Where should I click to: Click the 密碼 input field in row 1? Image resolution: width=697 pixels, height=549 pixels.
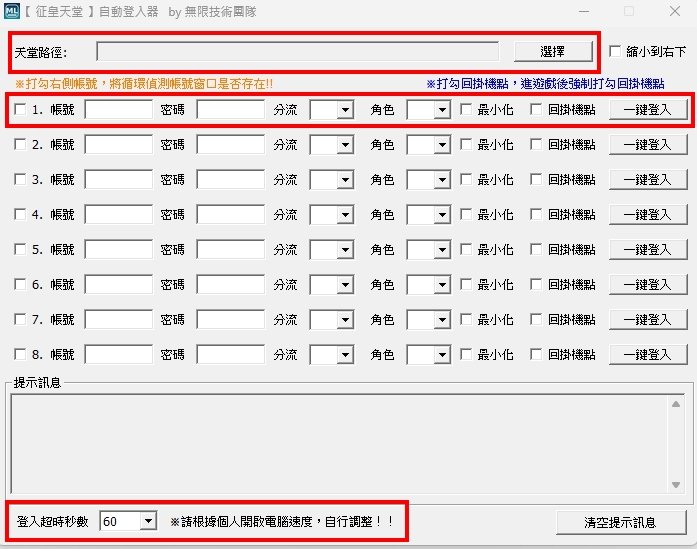[x=231, y=110]
